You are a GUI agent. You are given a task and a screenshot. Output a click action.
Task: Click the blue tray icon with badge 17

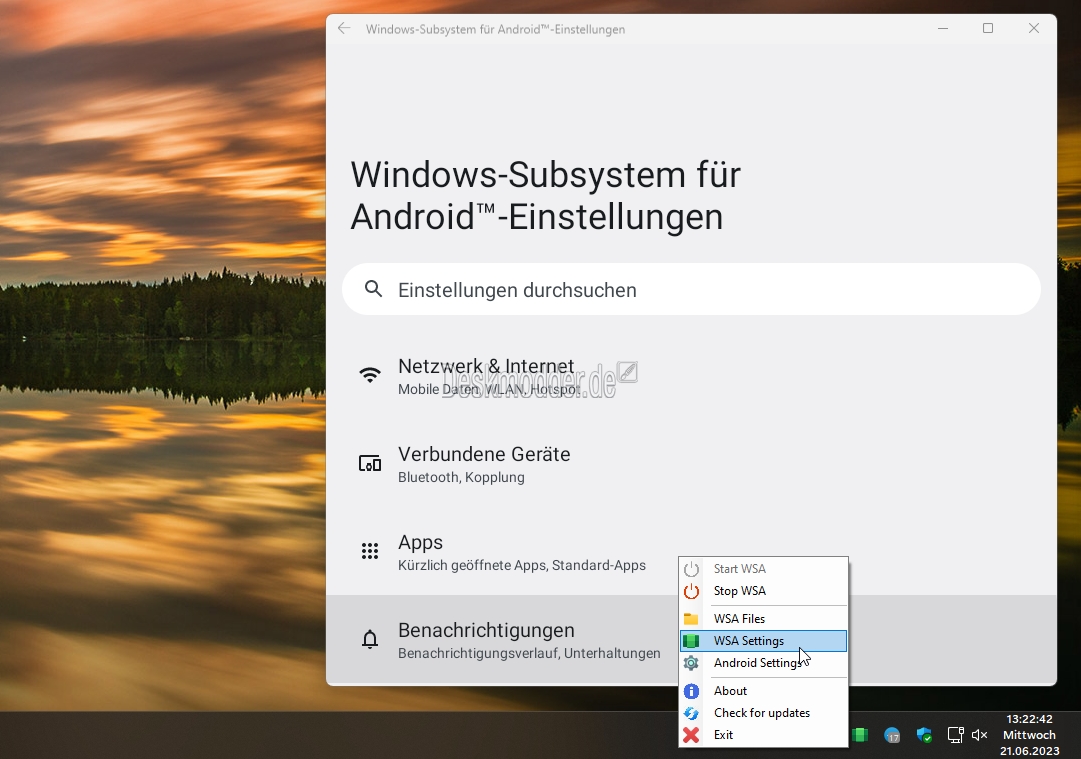click(892, 735)
